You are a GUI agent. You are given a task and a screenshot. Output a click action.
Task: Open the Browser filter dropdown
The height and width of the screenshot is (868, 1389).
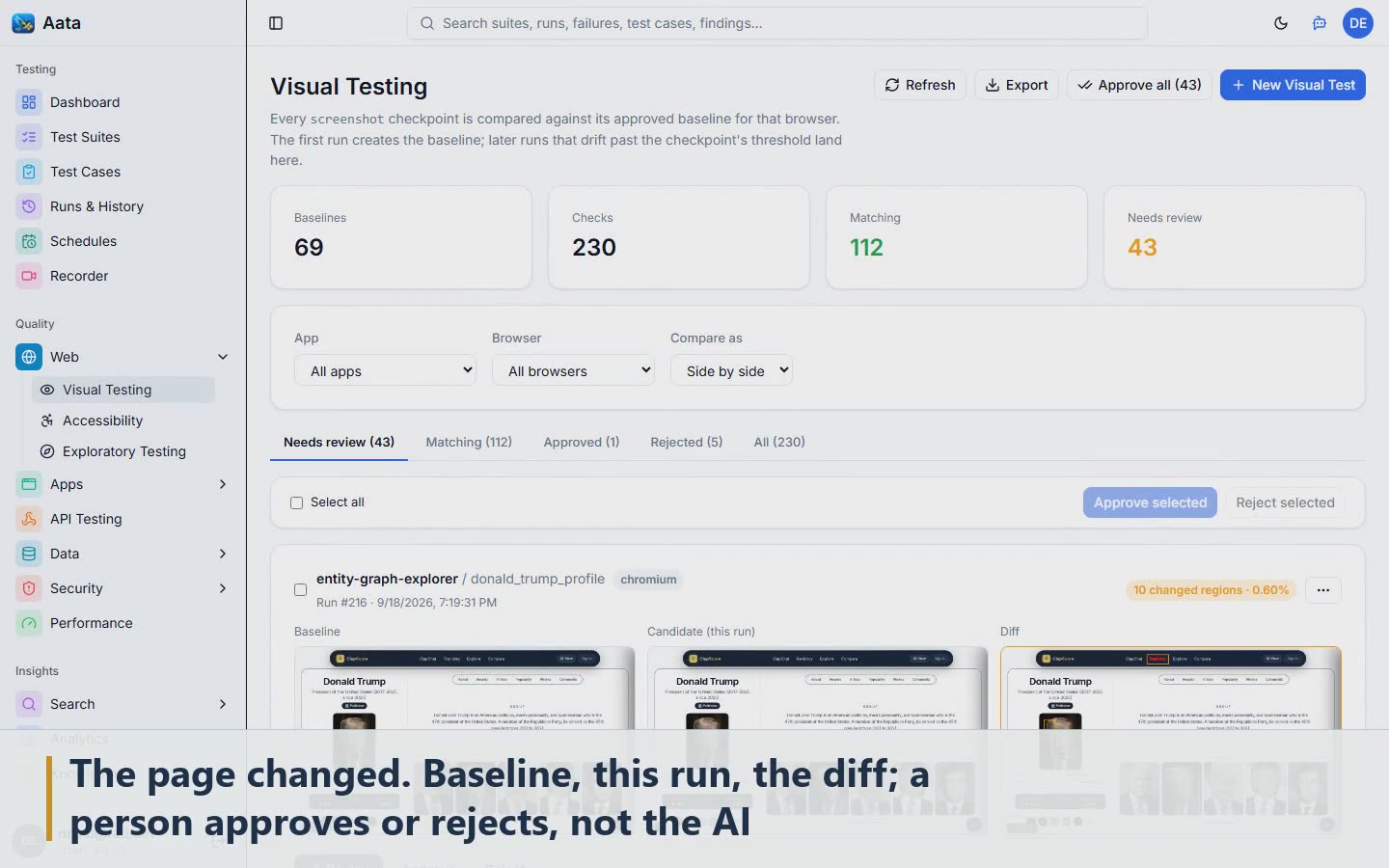coord(573,370)
